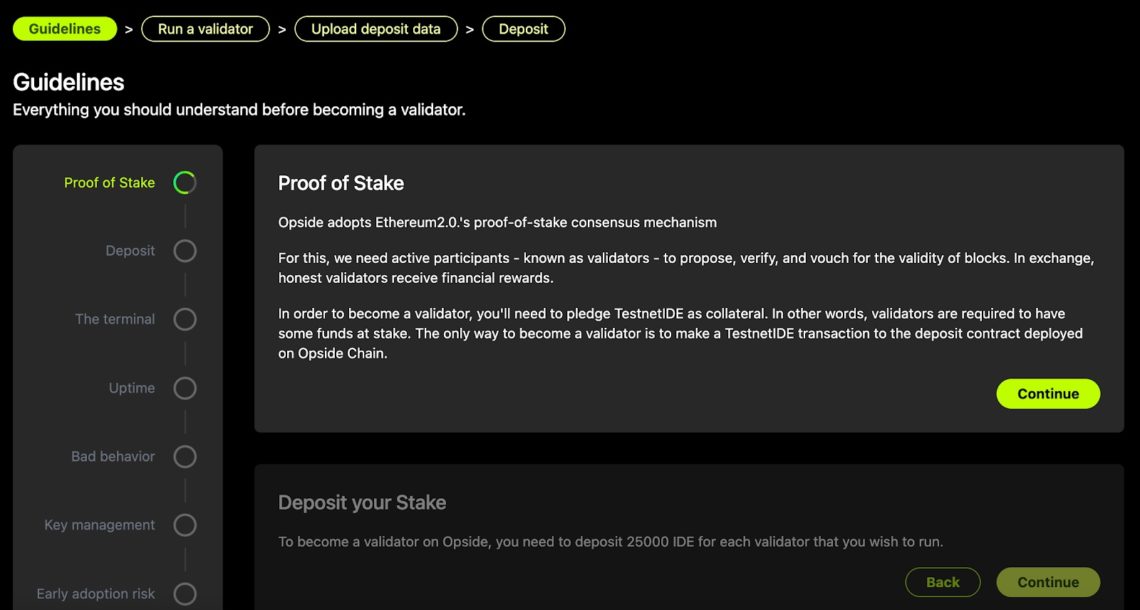Select The terminal sidebar label
This screenshot has width=1140, height=610.
click(x=115, y=319)
